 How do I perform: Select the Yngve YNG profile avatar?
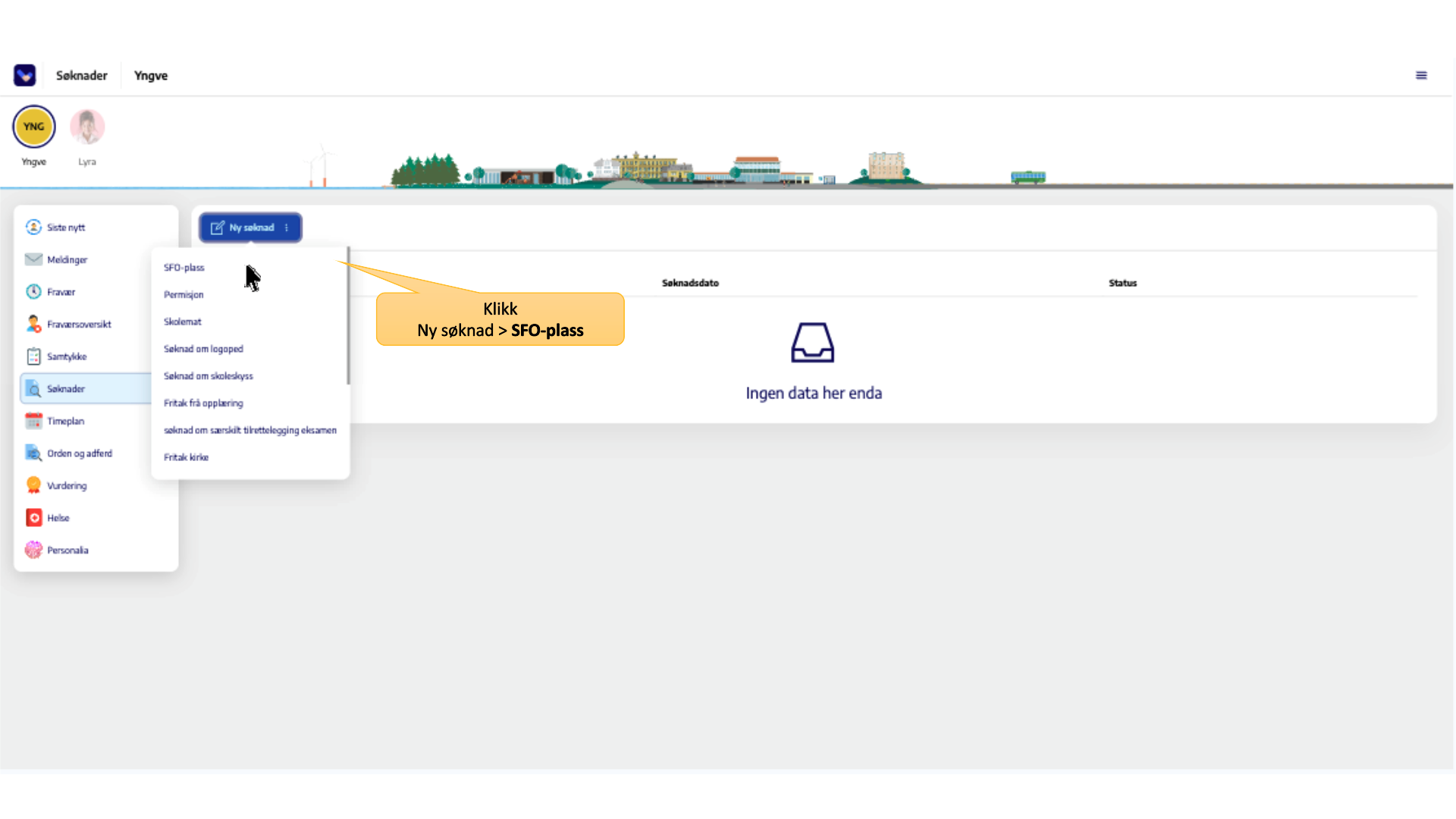[34, 127]
